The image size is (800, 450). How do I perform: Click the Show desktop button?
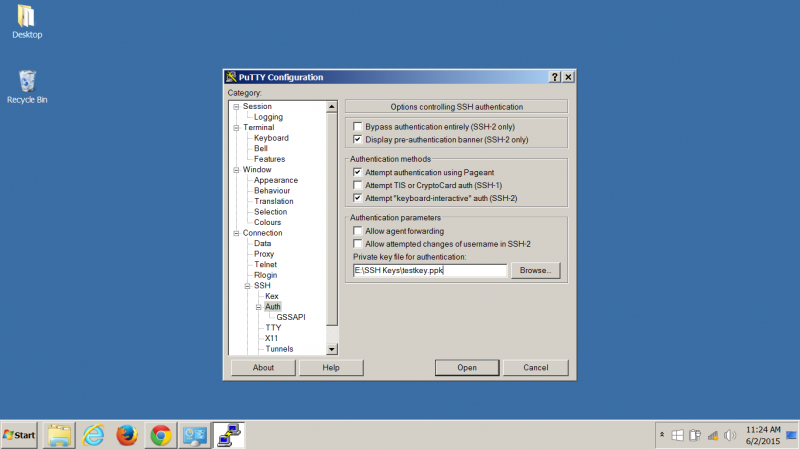click(x=792, y=435)
